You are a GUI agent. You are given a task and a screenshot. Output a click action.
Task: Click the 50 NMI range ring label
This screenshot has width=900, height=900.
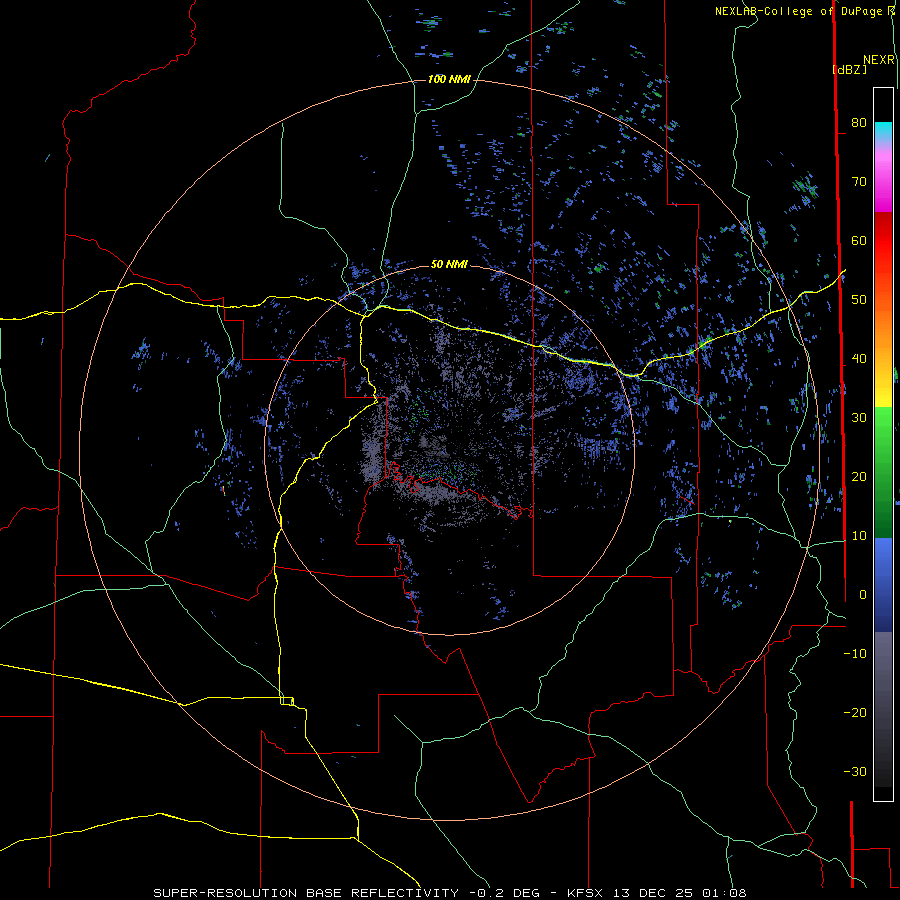[x=449, y=264]
